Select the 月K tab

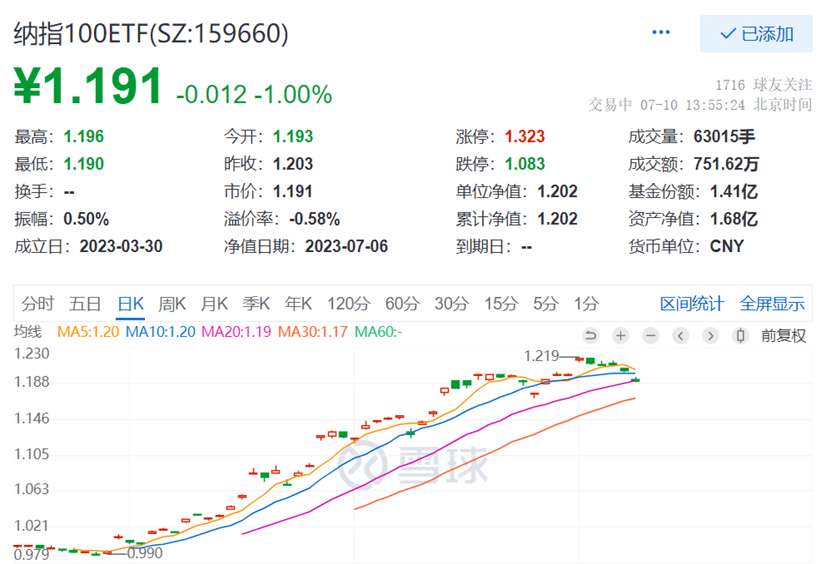[214, 304]
